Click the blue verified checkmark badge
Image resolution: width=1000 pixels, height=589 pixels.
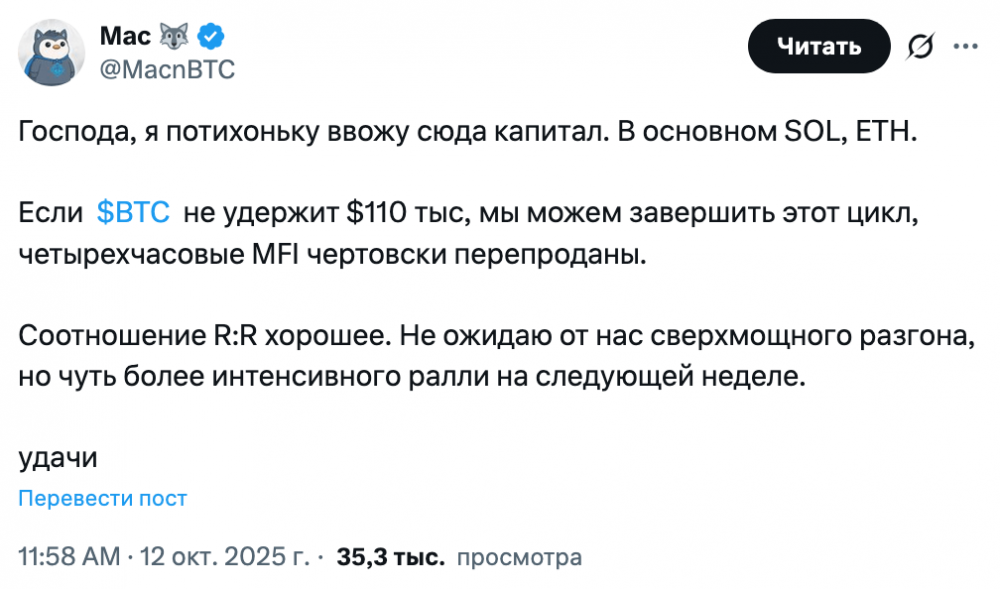pyautogui.click(x=212, y=38)
